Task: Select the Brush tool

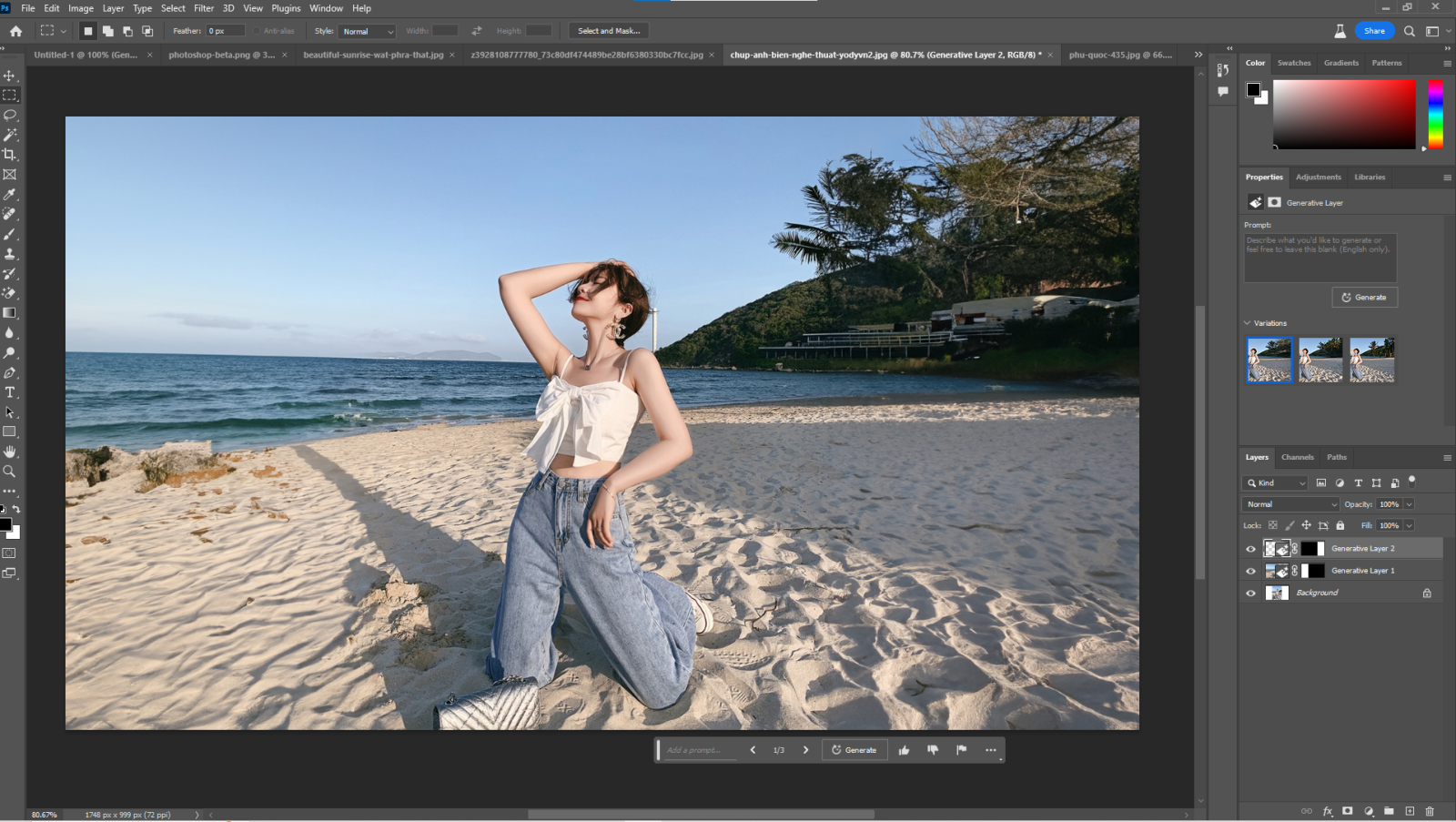Action: [x=10, y=234]
